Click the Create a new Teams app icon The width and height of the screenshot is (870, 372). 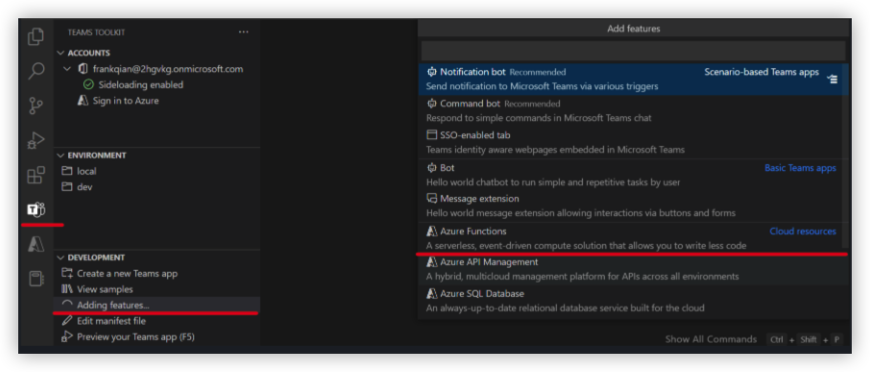(67, 273)
